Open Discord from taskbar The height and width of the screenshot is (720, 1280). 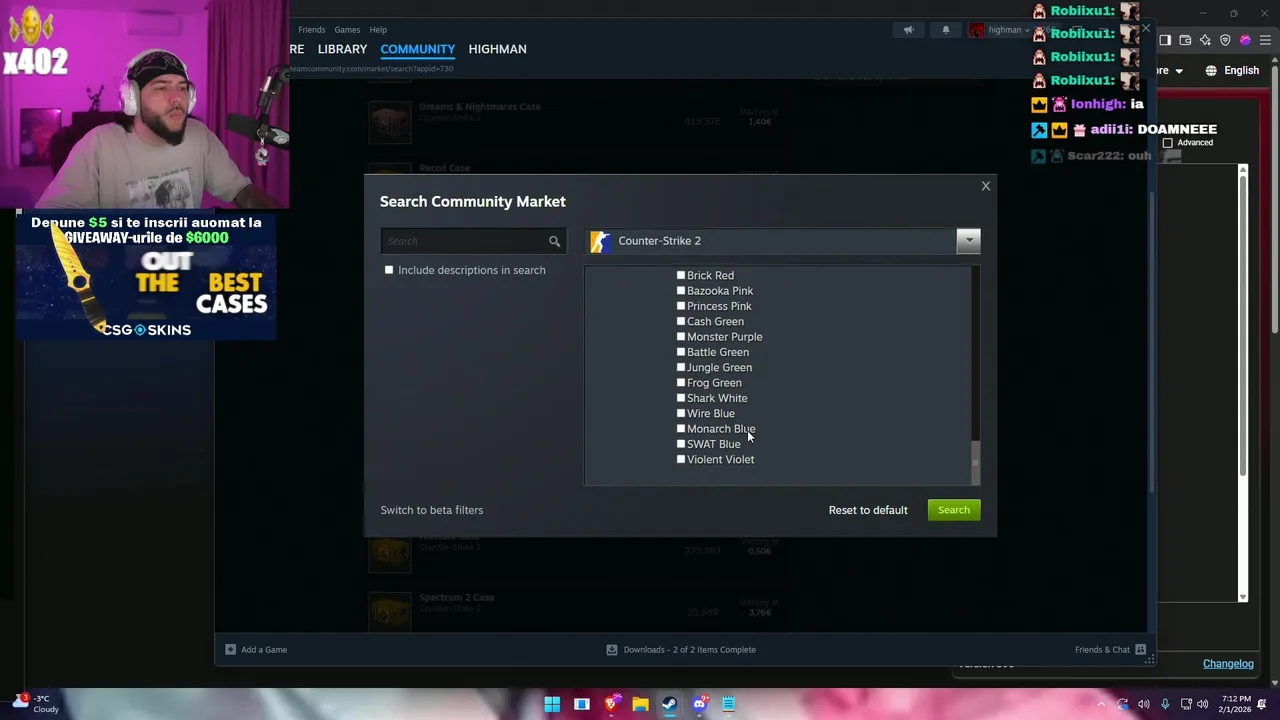click(699, 704)
